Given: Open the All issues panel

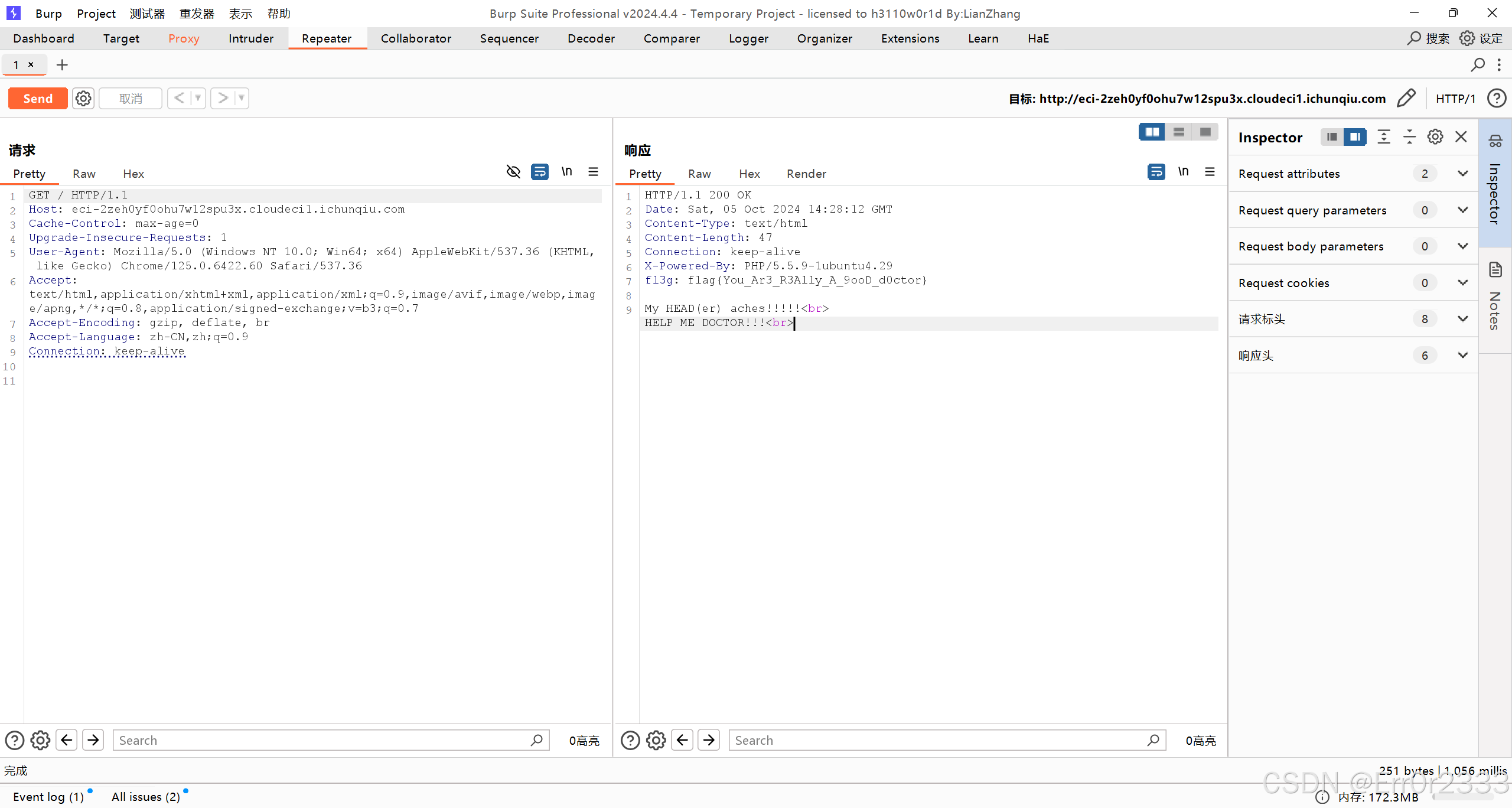Looking at the screenshot, I should click(x=145, y=797).
